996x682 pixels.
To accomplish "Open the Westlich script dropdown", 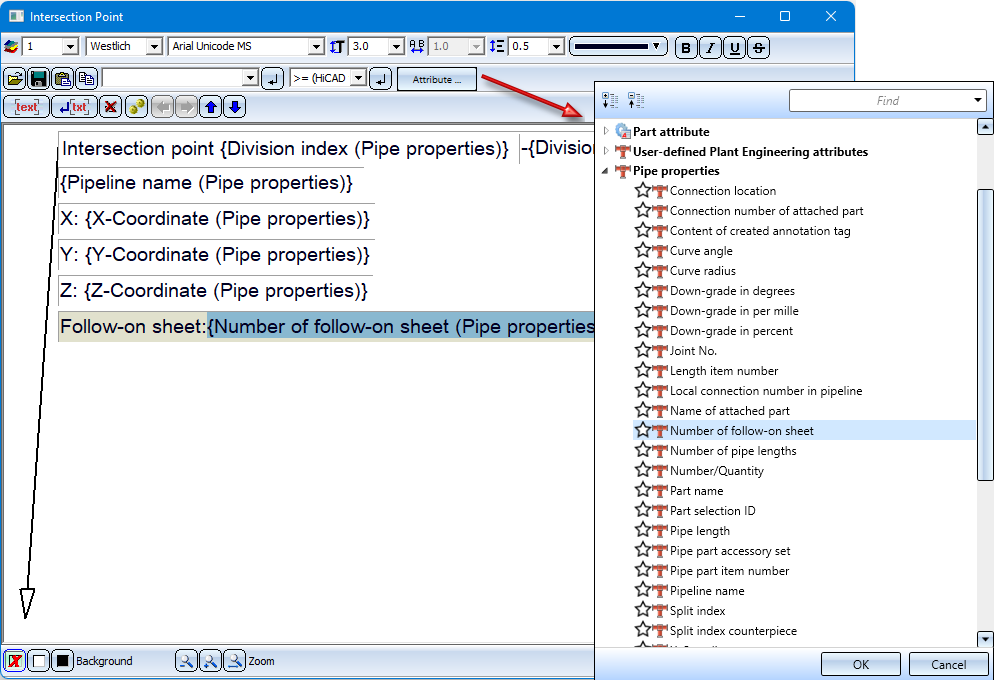I will 154,46.
